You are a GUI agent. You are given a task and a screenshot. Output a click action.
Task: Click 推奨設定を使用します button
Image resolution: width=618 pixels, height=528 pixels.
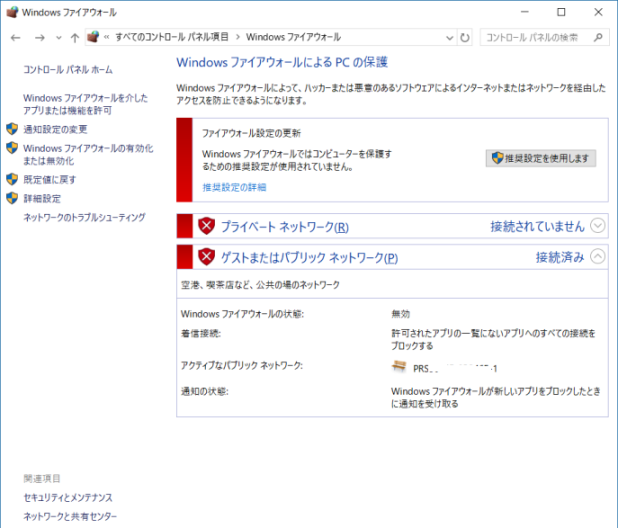(x=540, y=158)
